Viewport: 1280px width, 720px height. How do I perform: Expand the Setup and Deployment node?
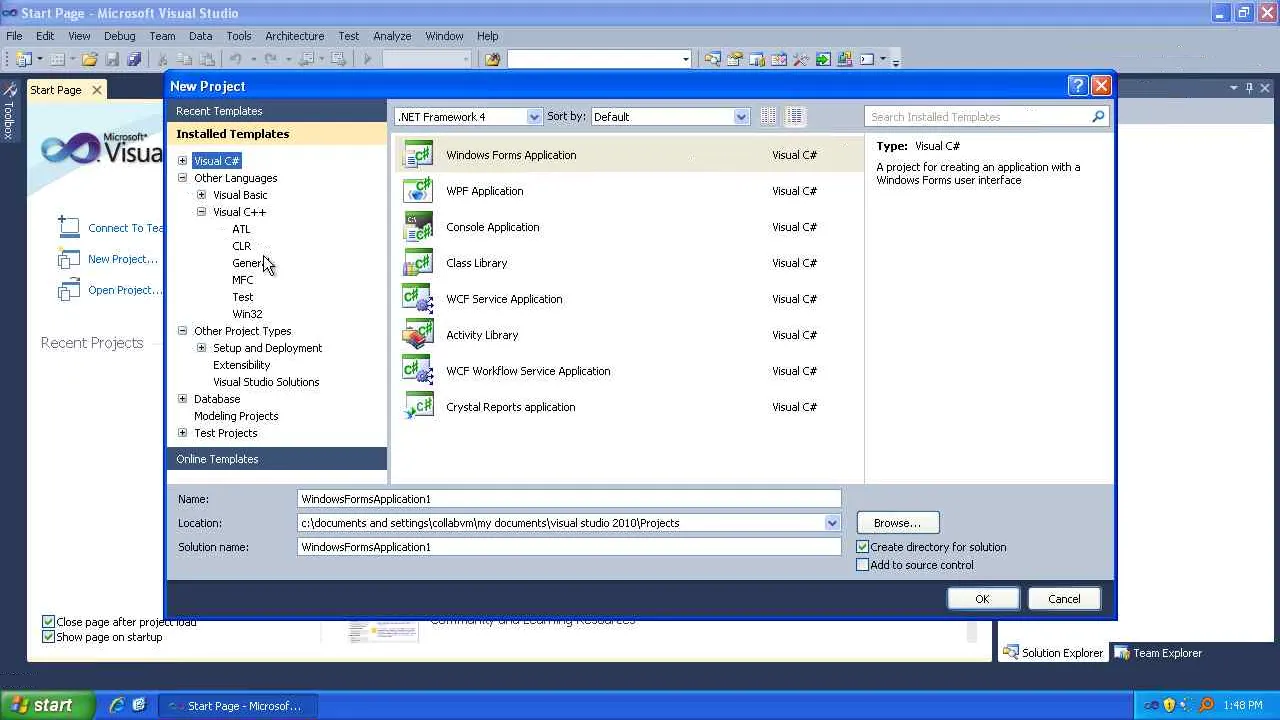click(201, 348)
